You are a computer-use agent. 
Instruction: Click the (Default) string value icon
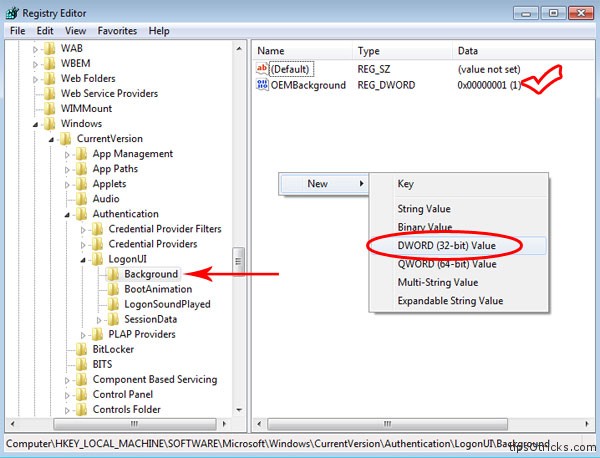(263, 69)
